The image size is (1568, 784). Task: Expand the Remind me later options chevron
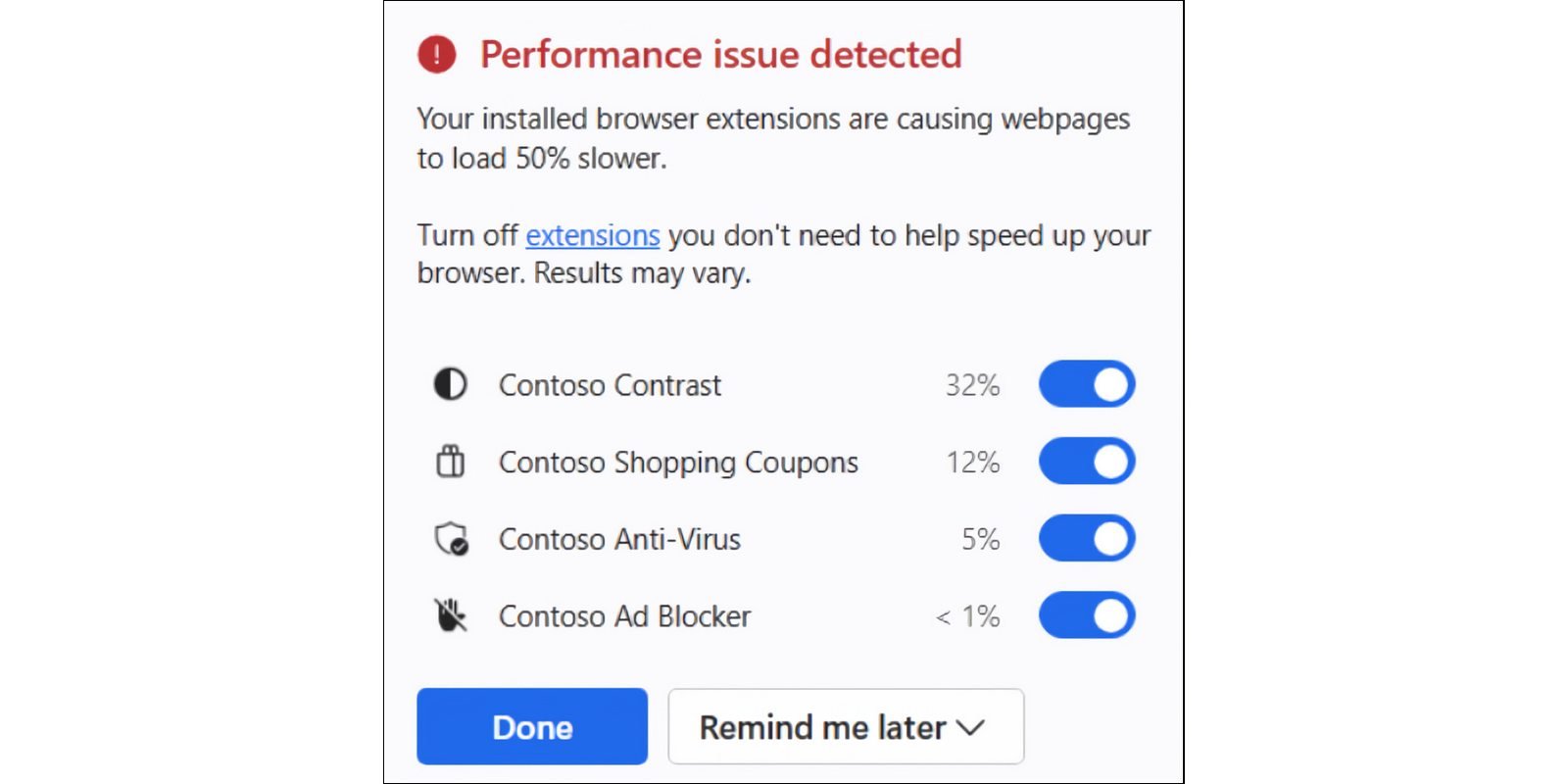pyautogui.click(x=971, y=727)
